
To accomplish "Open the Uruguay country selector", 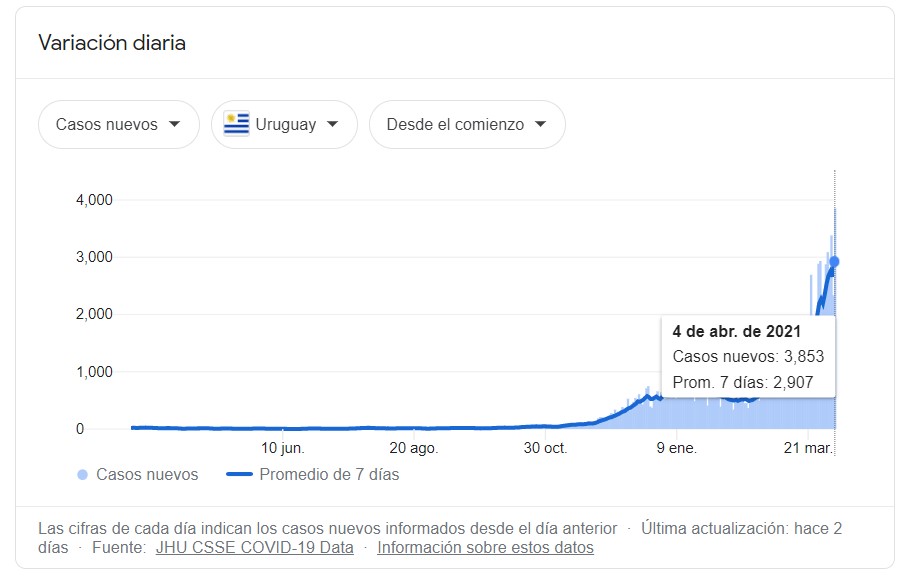I will pyautogui.click(x=284, y=125).
